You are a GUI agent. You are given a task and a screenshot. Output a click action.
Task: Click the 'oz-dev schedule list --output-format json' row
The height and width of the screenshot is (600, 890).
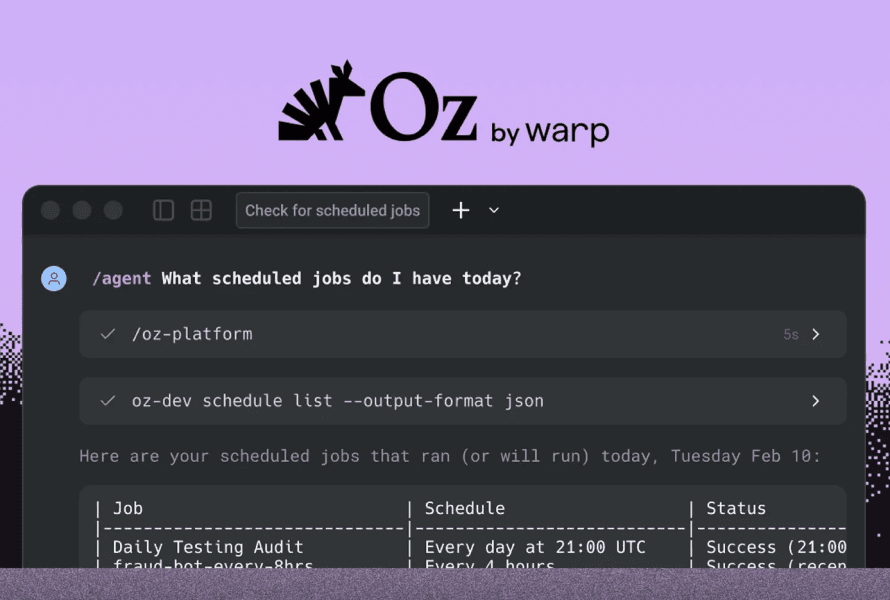[x=463, y=401]
